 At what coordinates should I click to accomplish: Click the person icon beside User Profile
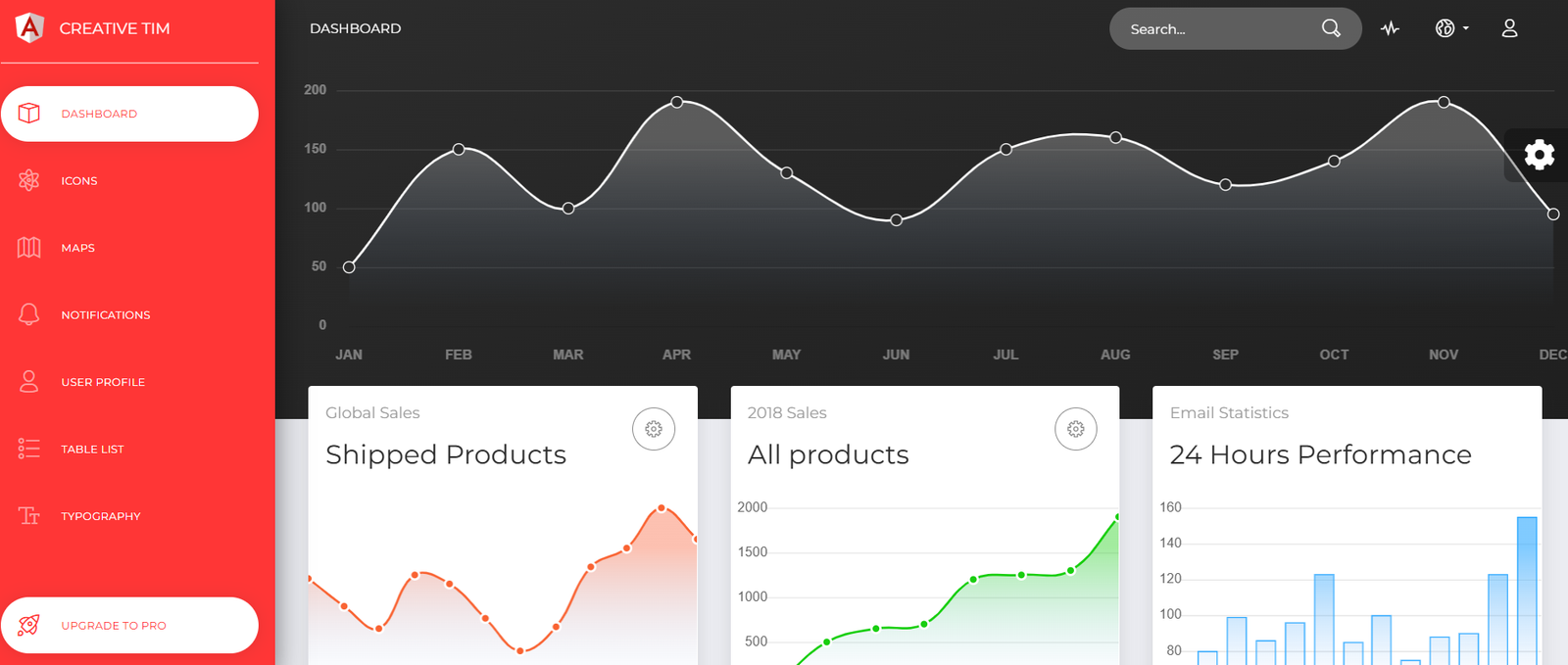[29, 382]
